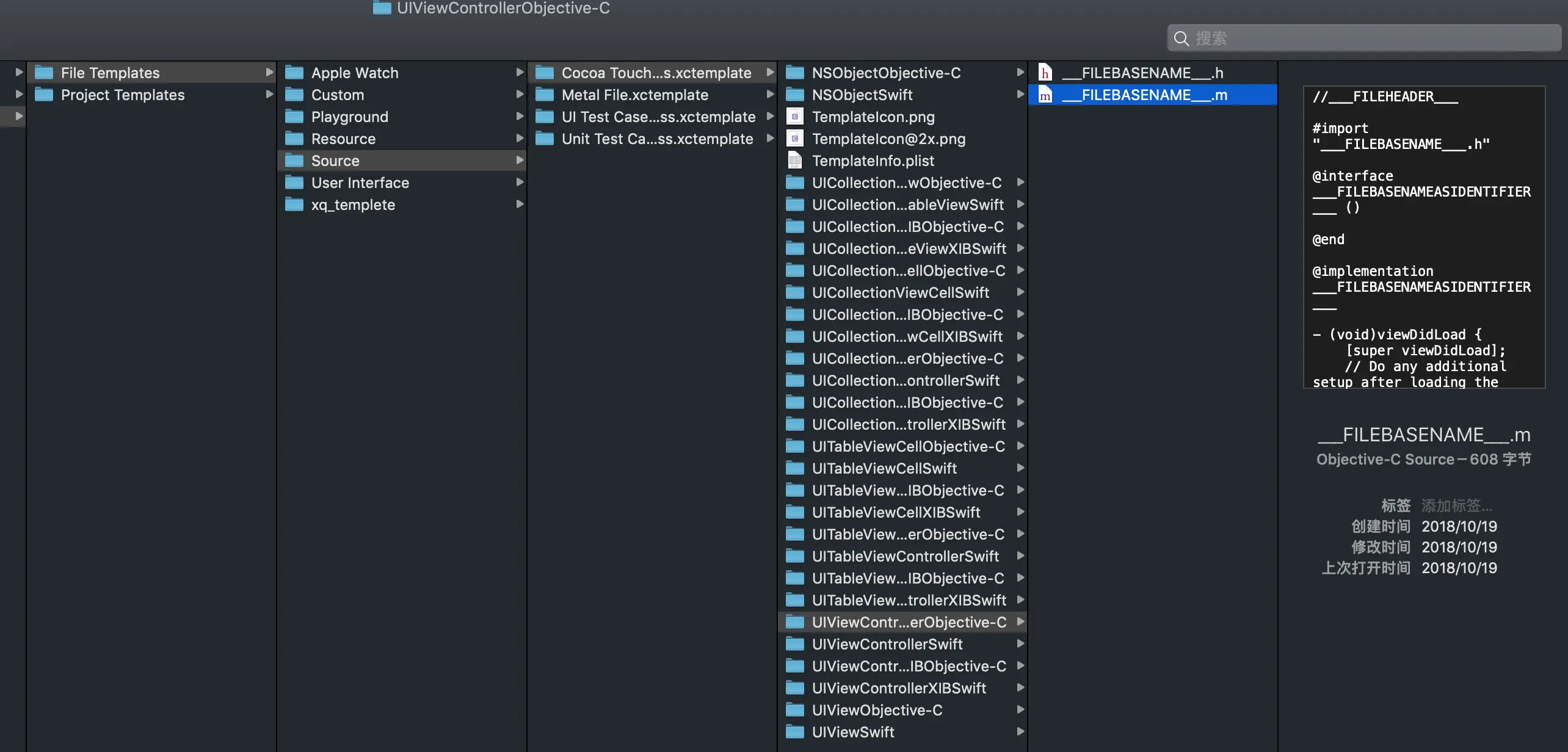Click the Resource folder icon
The height and width of the screenshot is (752, 1568).
coord(294,139)
